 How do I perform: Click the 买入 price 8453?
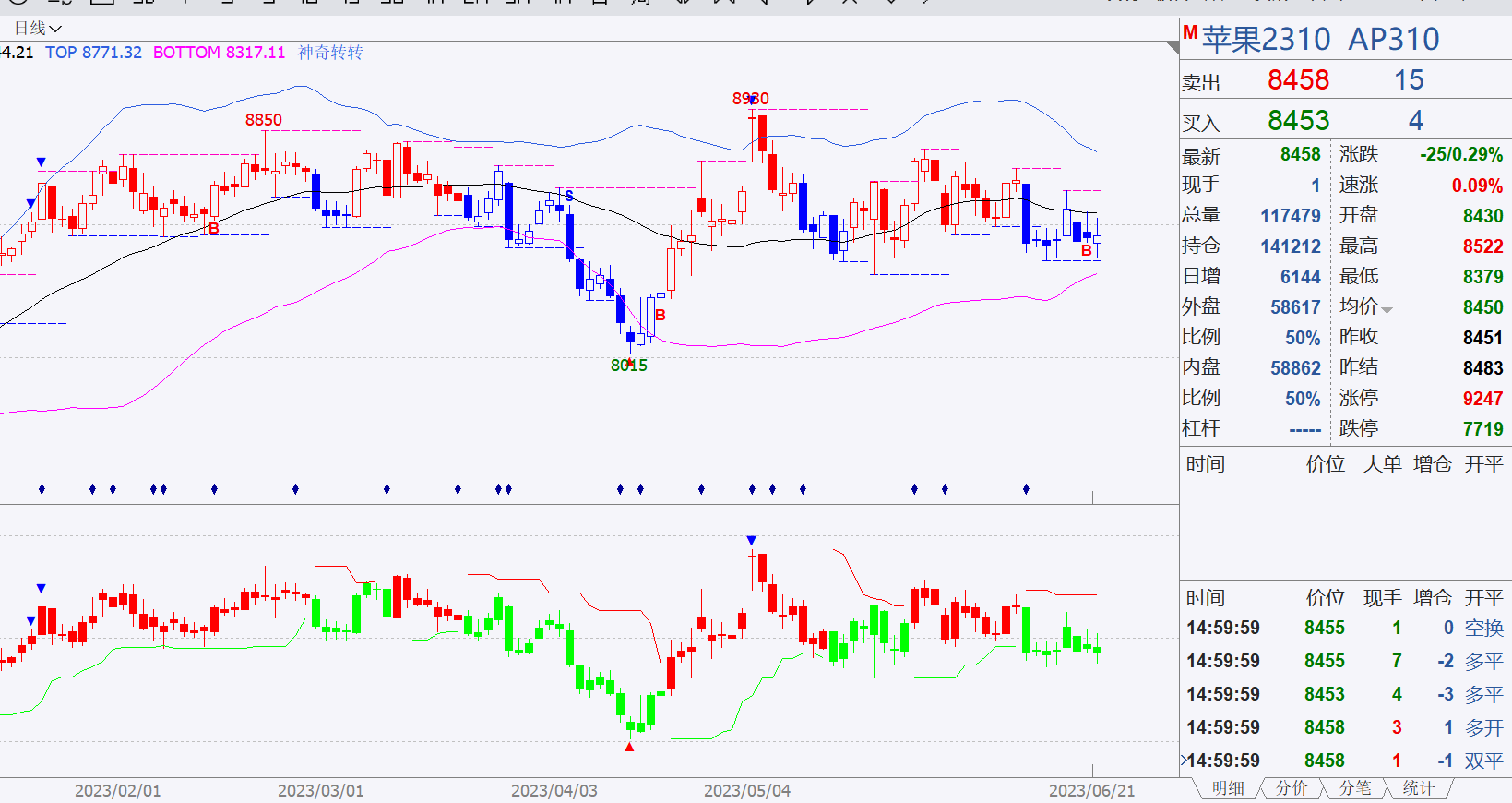point(1298,121)
